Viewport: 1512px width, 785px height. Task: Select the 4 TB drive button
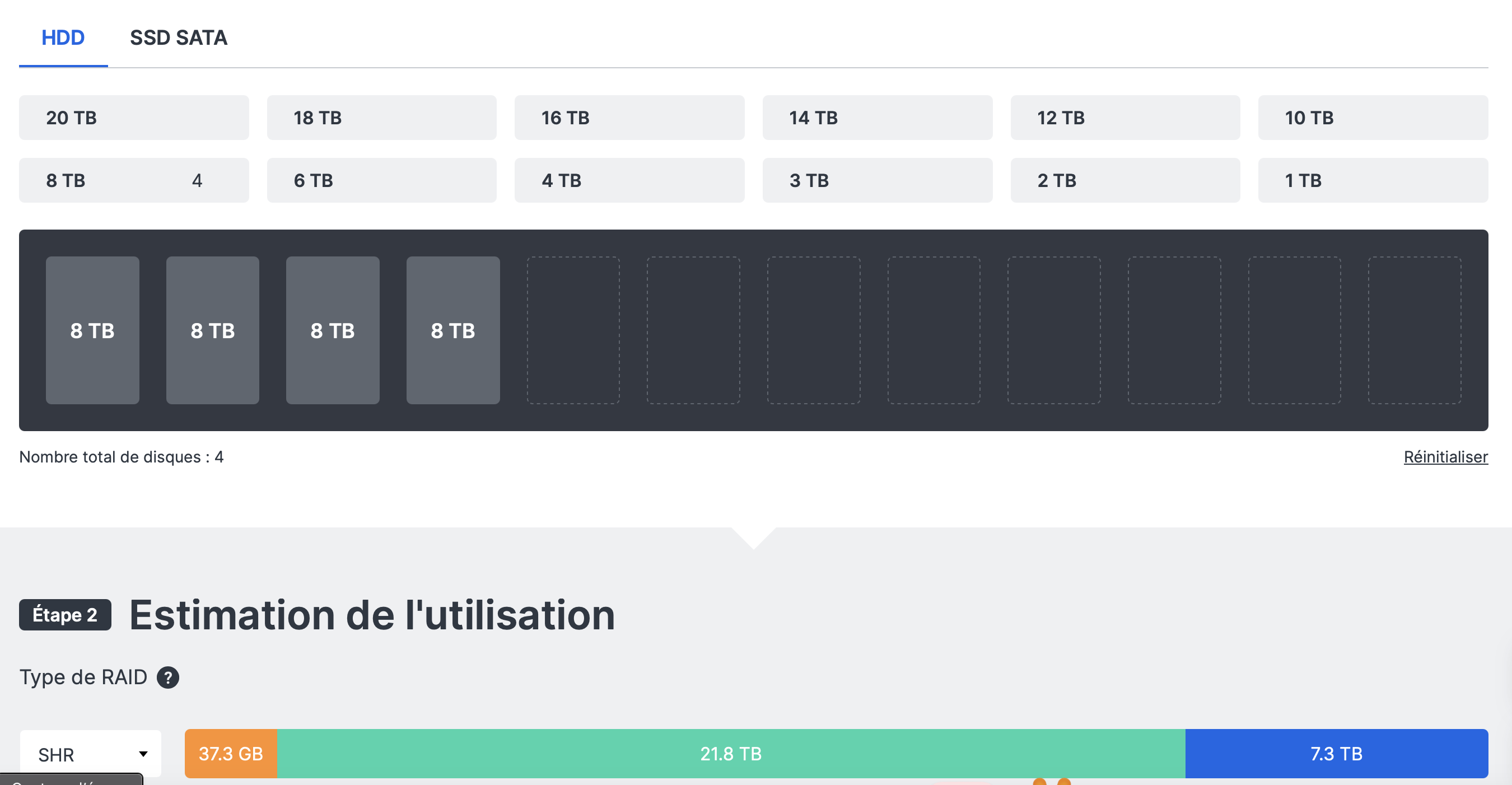tap(629, 180)
